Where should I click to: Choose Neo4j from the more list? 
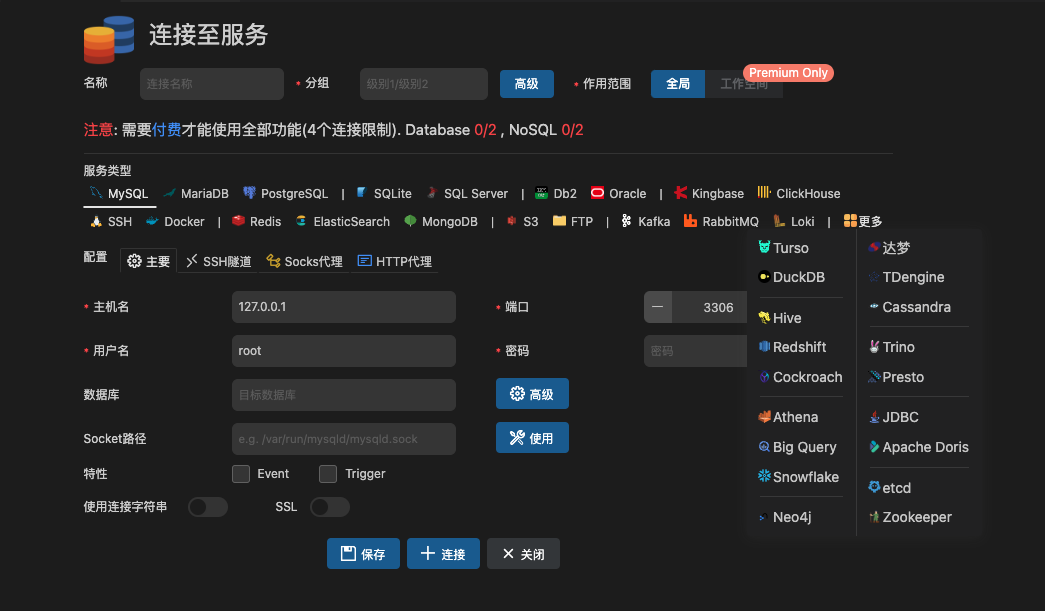790,517
